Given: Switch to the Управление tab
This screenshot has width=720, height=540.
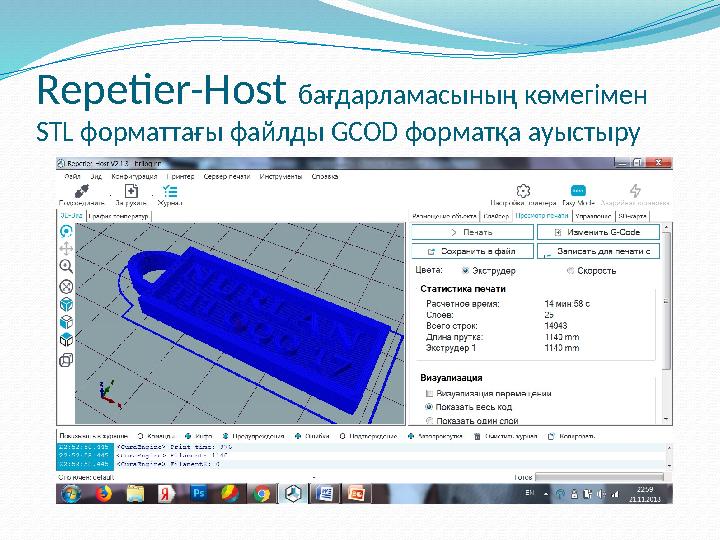Looking at the screenshot, I should click(593, 216).
